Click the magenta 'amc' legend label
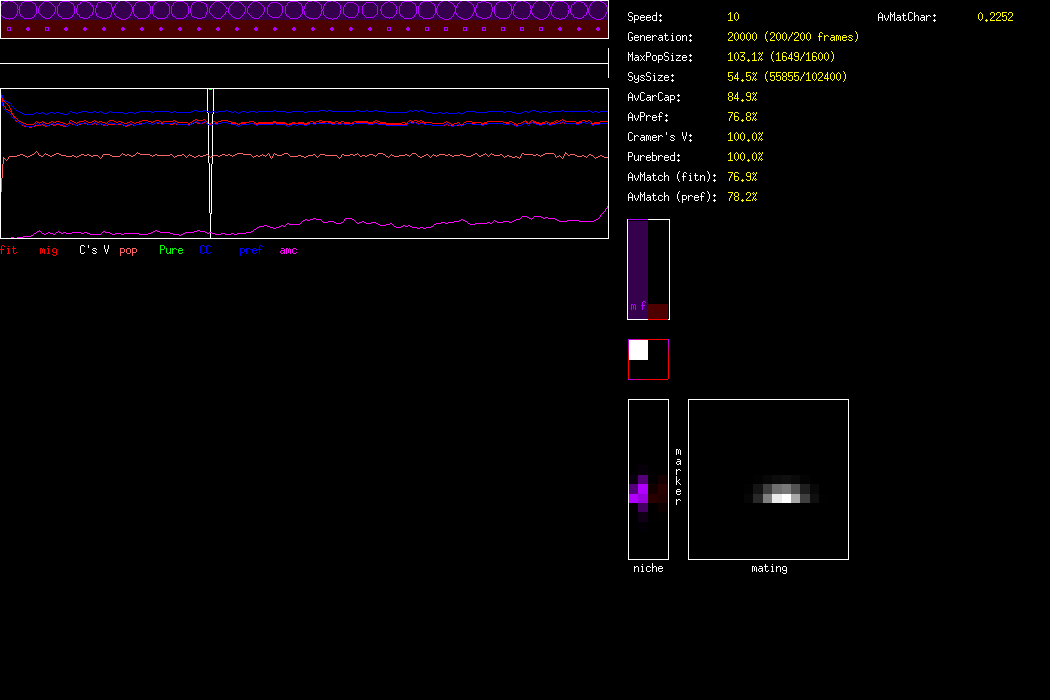The width and height of the screenshot is (1050, 700). (x=288, y=250)
